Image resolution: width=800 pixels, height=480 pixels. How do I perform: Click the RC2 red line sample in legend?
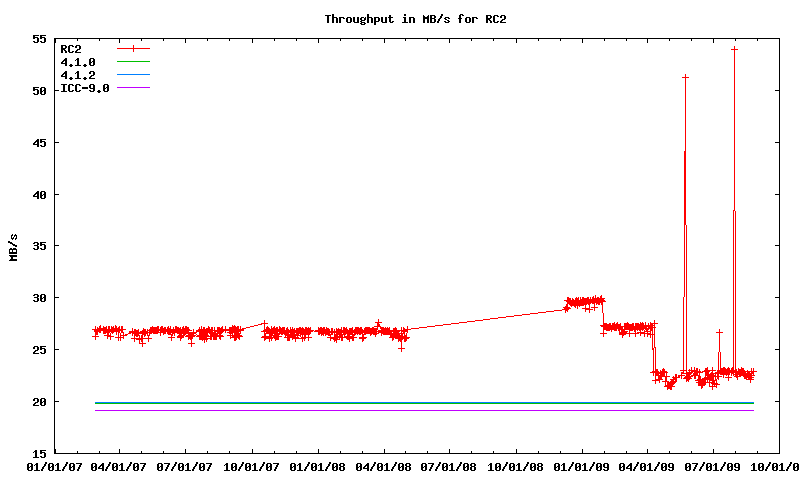click(x=133, y=48)
